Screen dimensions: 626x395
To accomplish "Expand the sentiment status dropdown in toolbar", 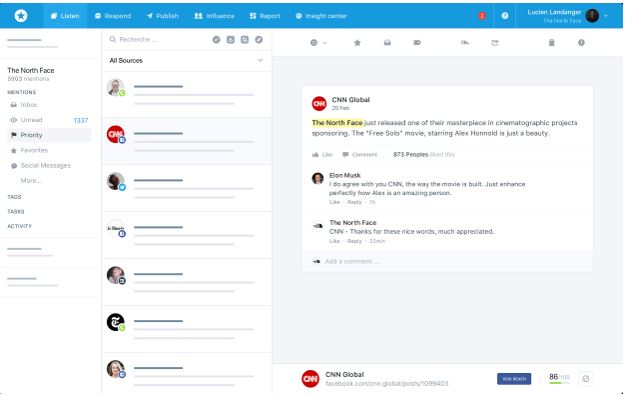I will [318, 43].
